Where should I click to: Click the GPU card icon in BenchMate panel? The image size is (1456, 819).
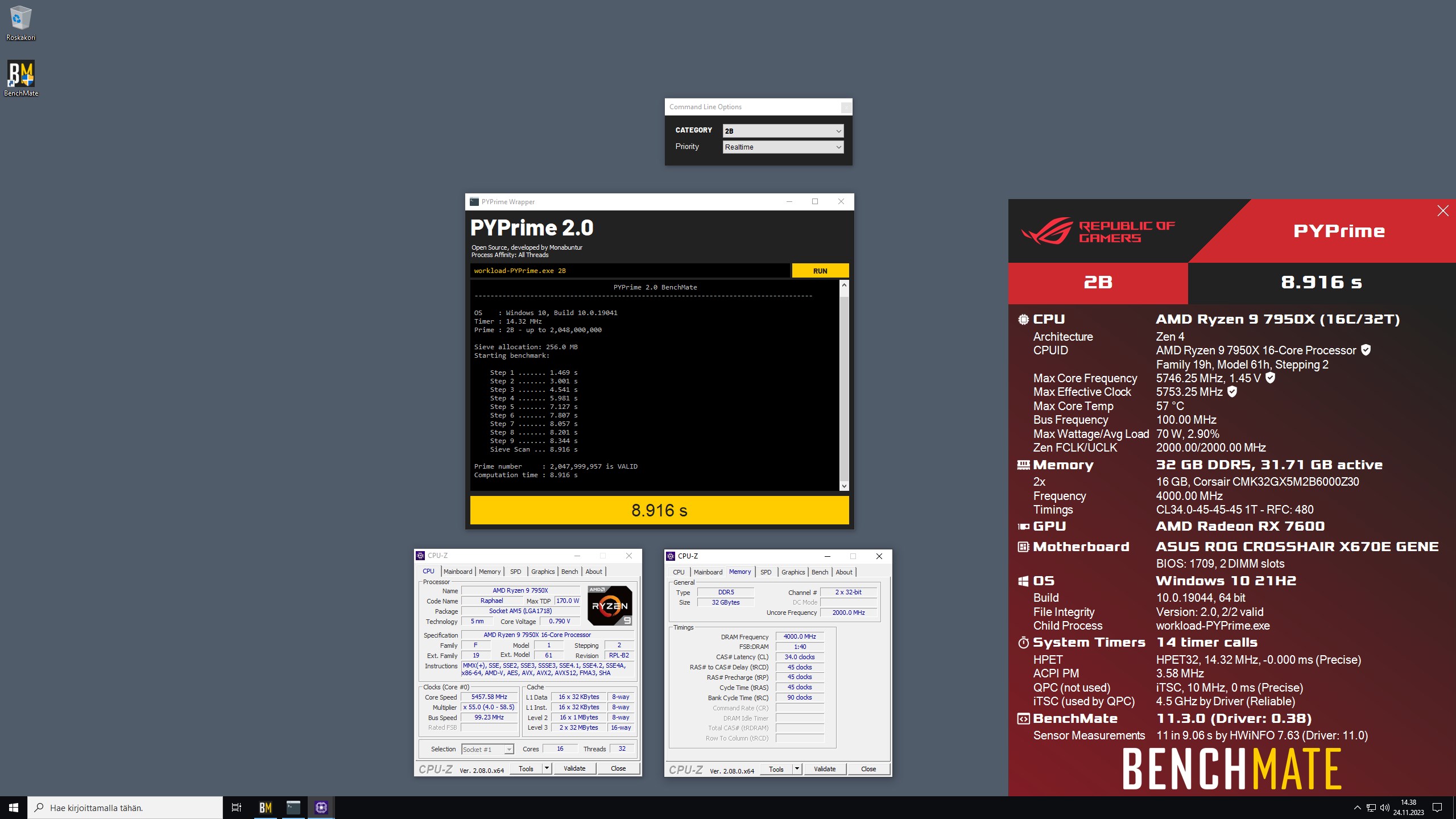[x=1023, y=527]
